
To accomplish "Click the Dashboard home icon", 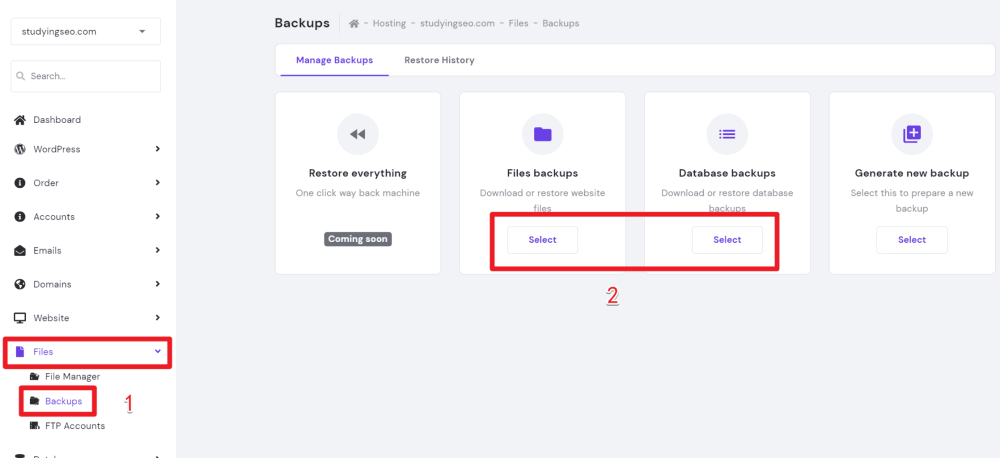I will pyautogui.click(x=20, y=120).
